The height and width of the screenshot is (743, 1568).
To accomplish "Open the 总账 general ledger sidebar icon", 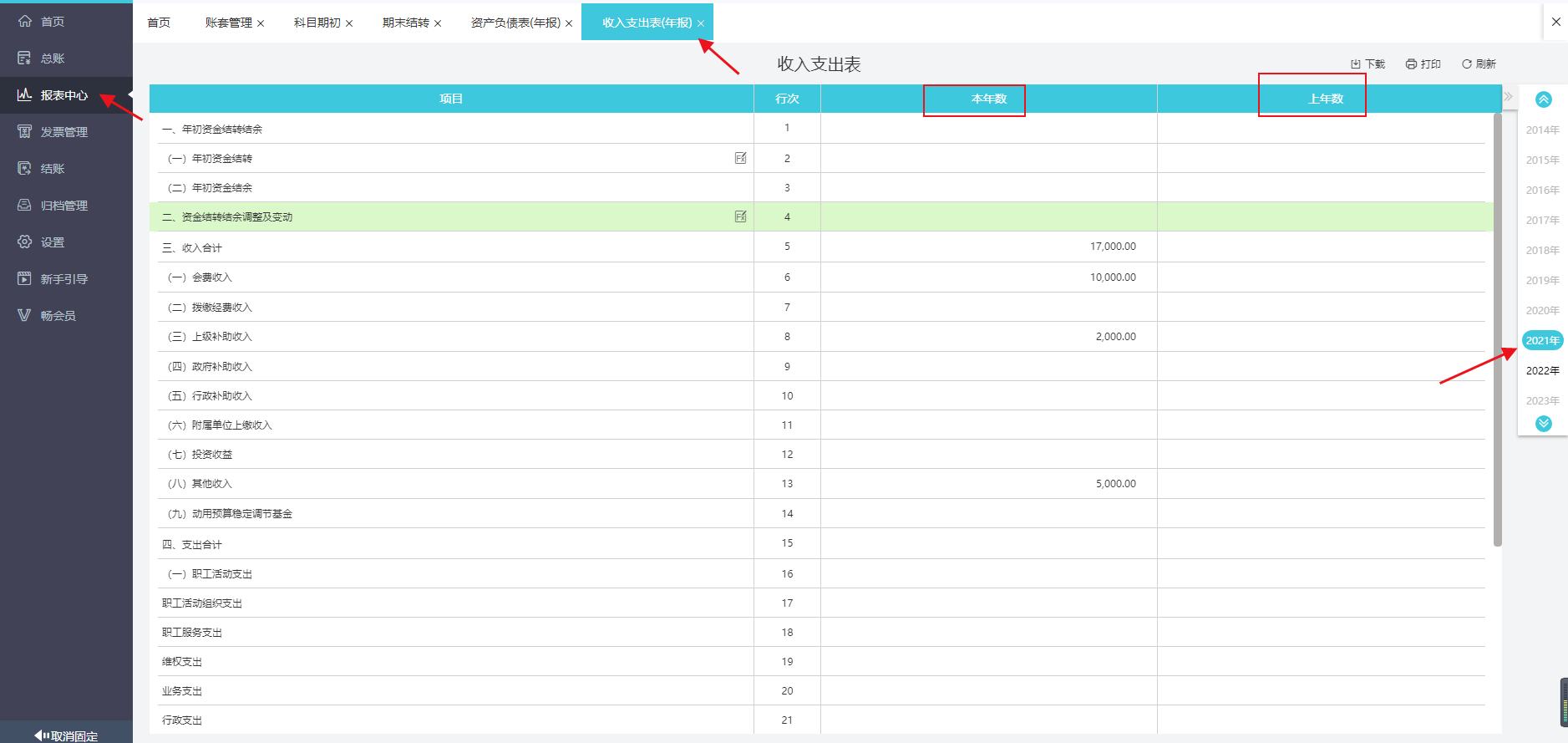I will pos(25,59).
